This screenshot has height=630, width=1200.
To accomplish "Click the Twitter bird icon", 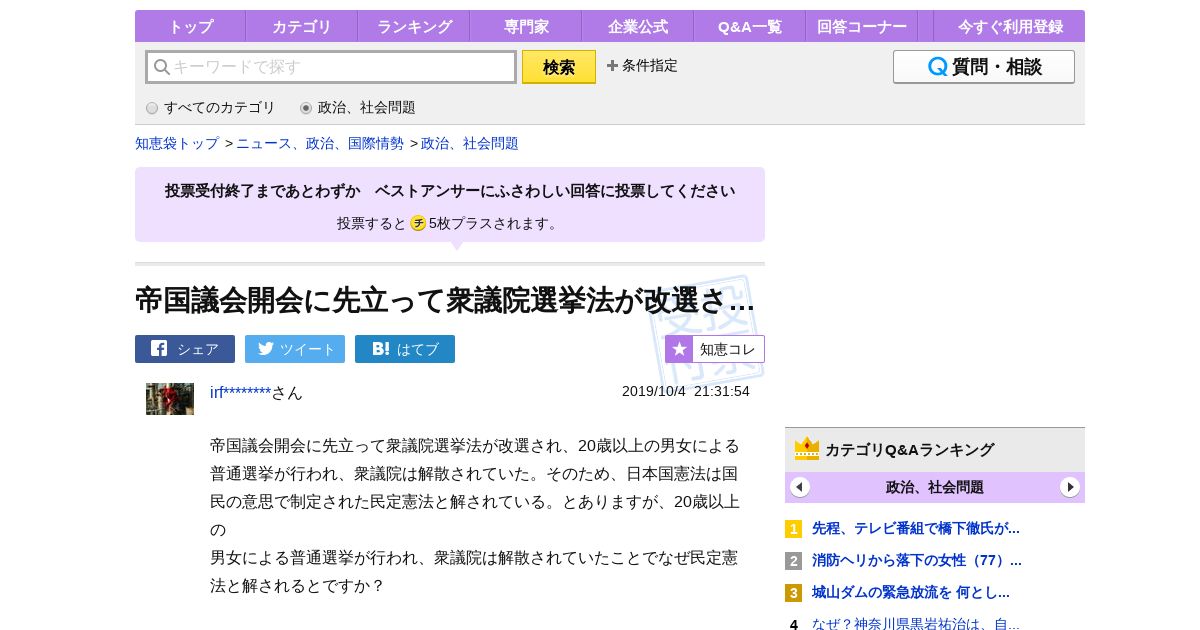I will pyautogui.click(x=266, y=348).
